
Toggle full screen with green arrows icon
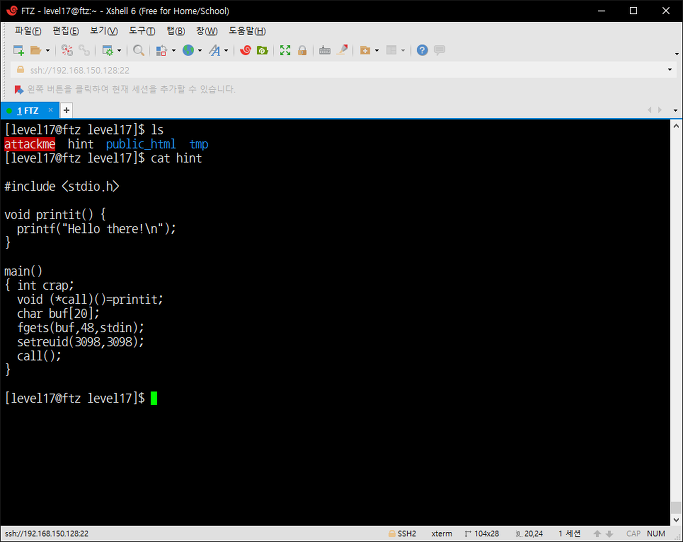(x=285, y=51)
